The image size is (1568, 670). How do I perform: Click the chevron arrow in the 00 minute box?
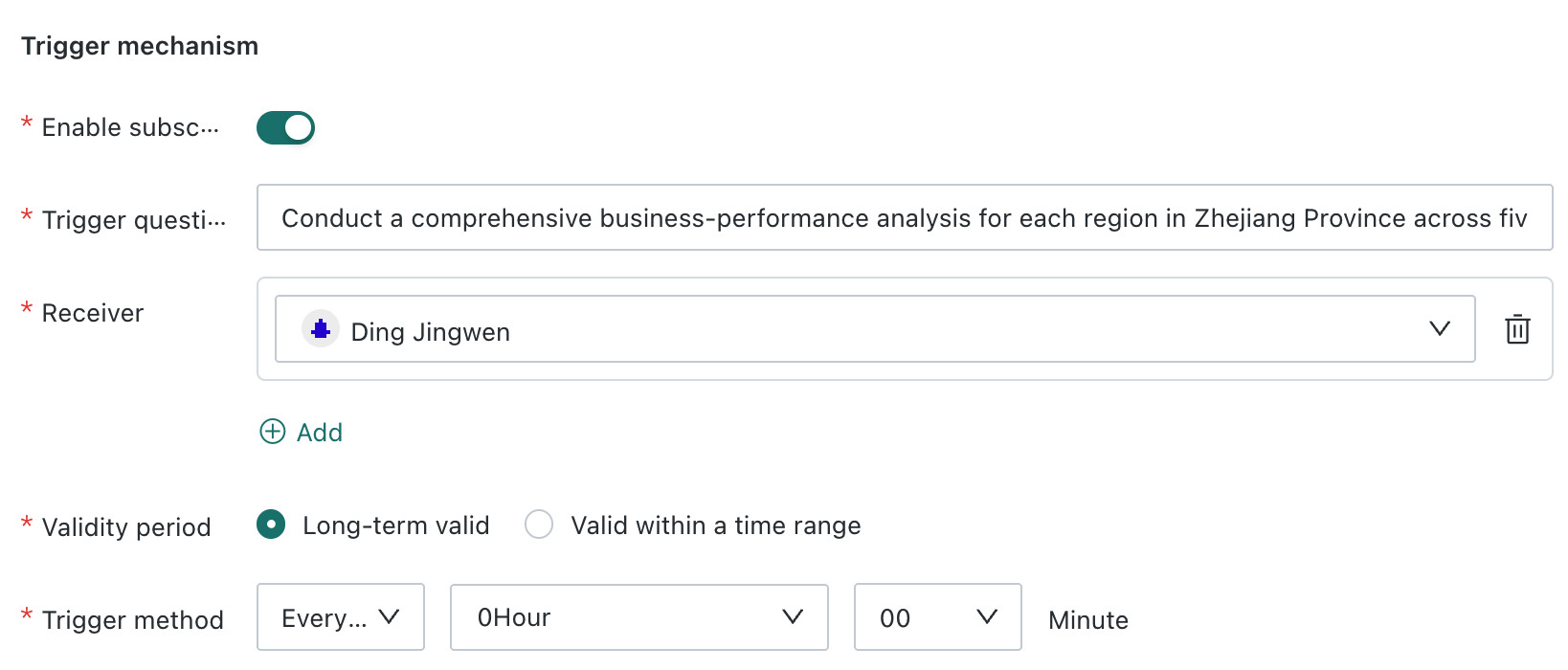987,617
